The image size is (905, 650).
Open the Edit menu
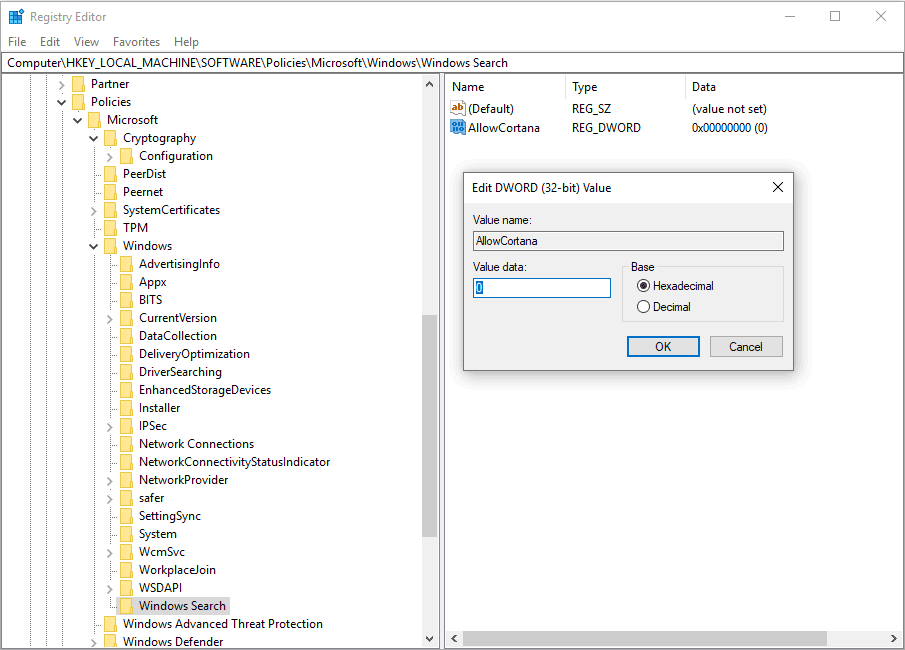(x=49, y=41)
